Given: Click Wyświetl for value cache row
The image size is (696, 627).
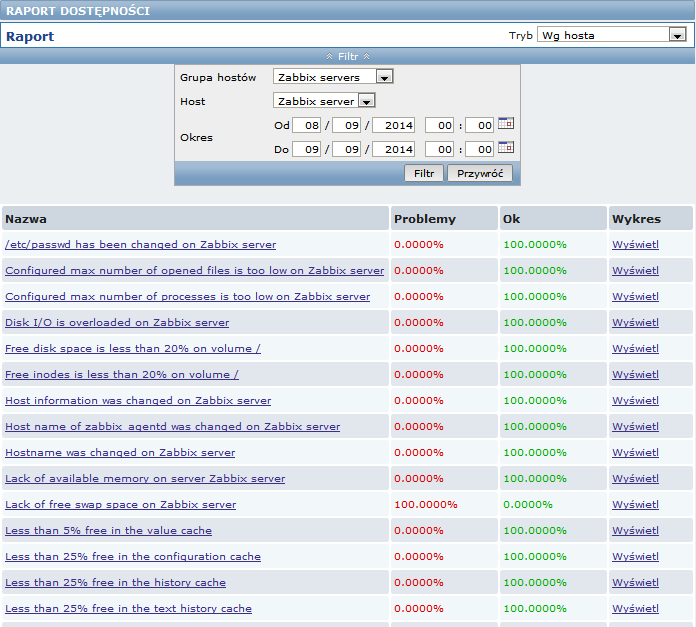Looking at the screenshot, I should tap(635, 531).
